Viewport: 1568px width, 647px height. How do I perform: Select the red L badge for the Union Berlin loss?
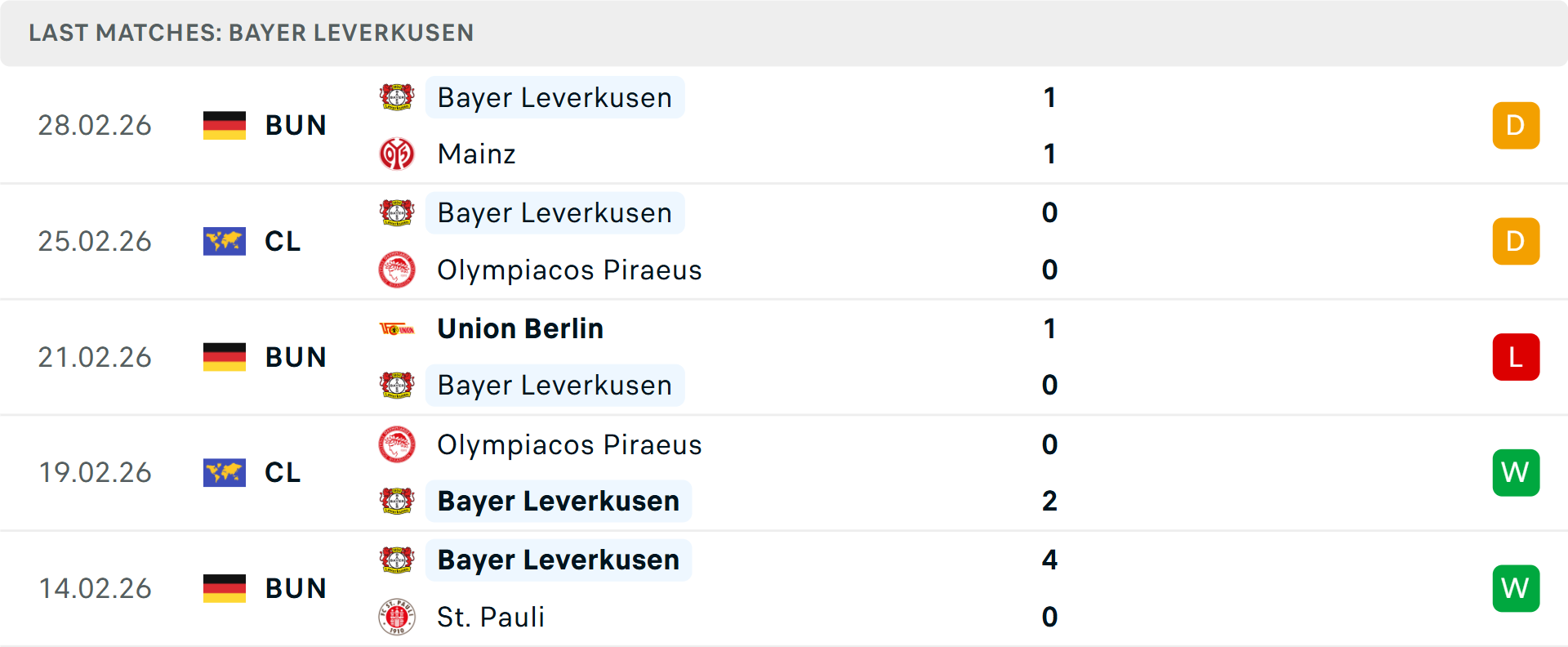1516,357
